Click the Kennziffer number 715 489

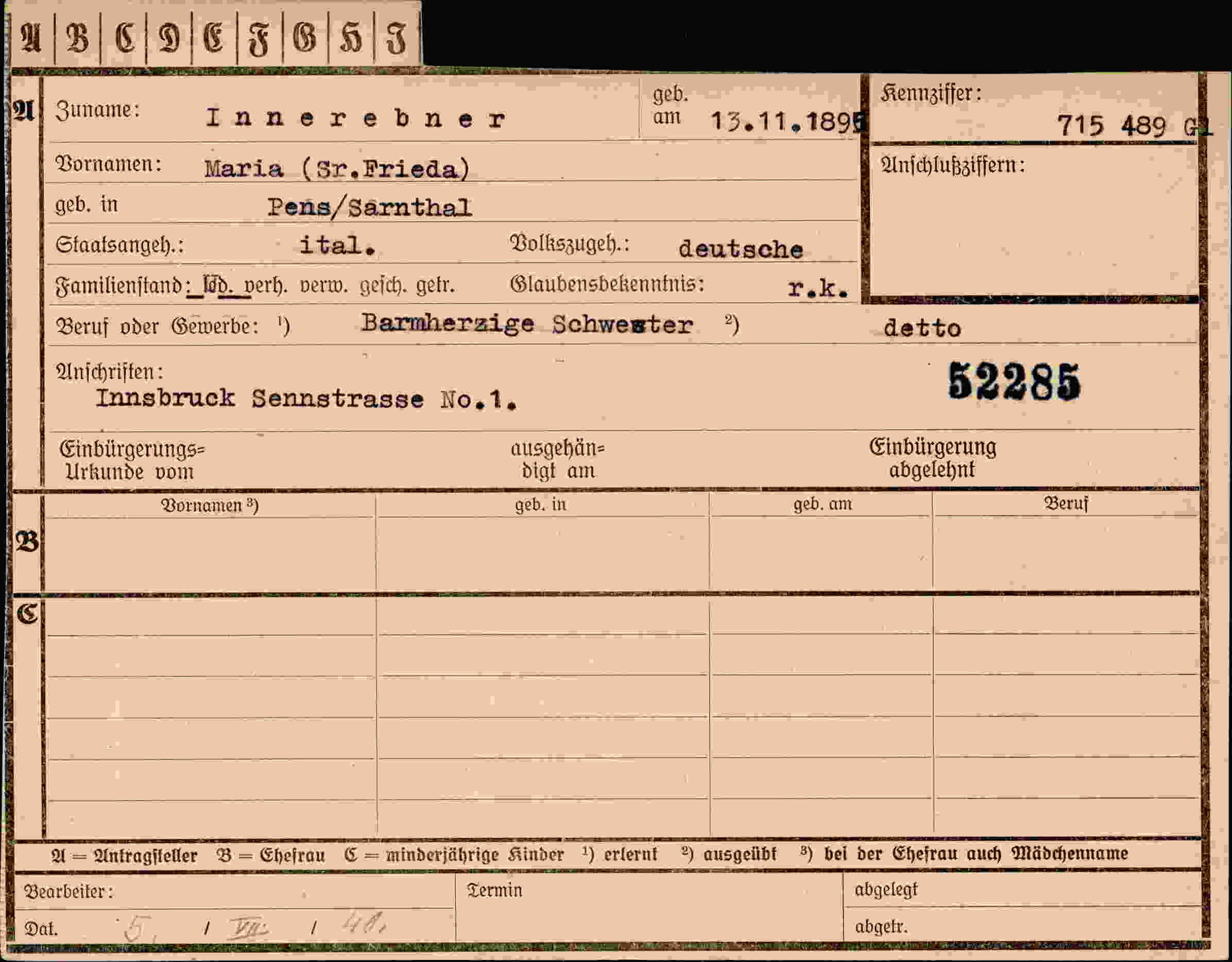pos(1111,125)
